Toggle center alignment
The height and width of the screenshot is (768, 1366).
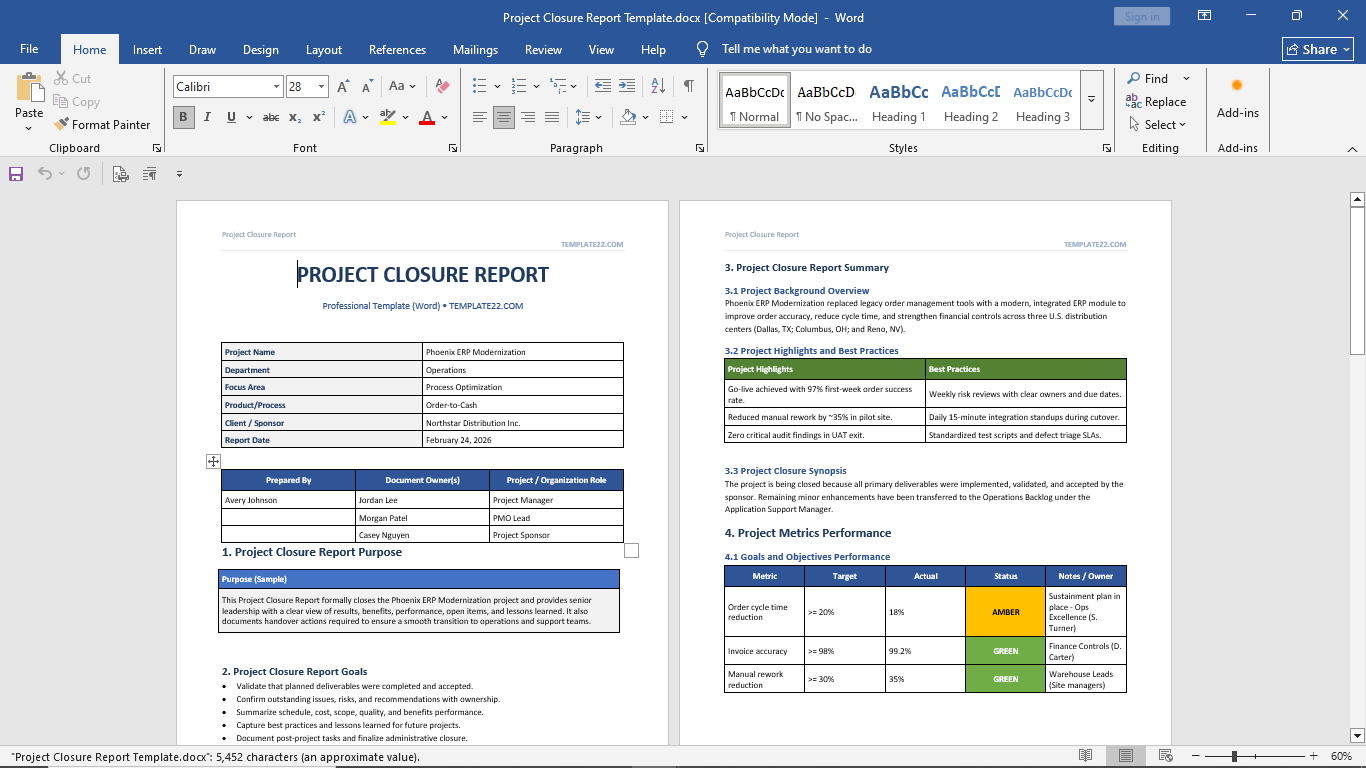(x=504, y=117)
